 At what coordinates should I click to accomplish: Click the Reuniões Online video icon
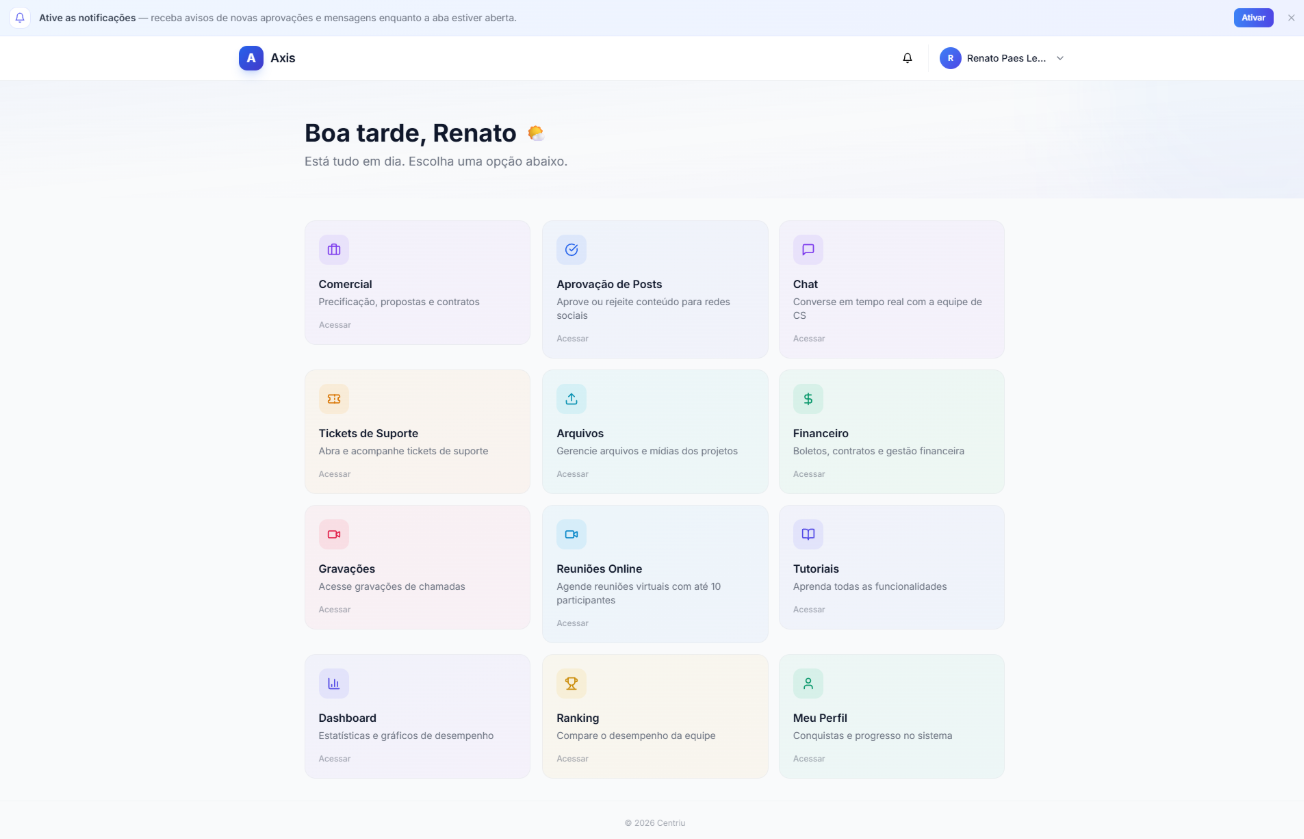(x=571, y=534)
